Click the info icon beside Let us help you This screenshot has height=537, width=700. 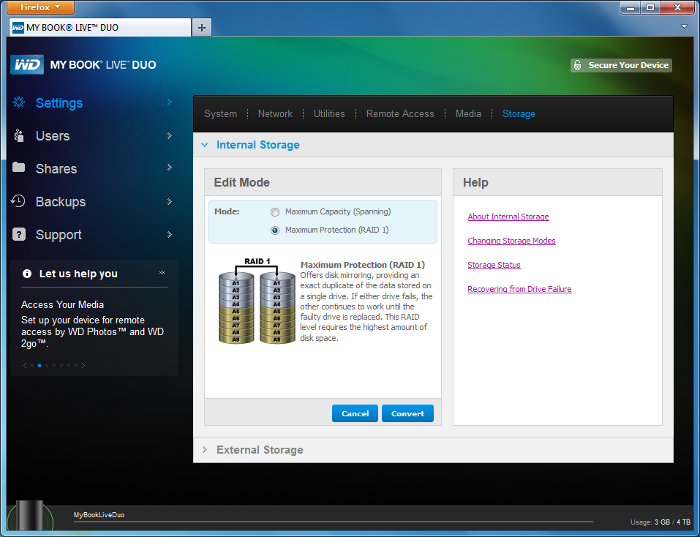tap(27, 274)
